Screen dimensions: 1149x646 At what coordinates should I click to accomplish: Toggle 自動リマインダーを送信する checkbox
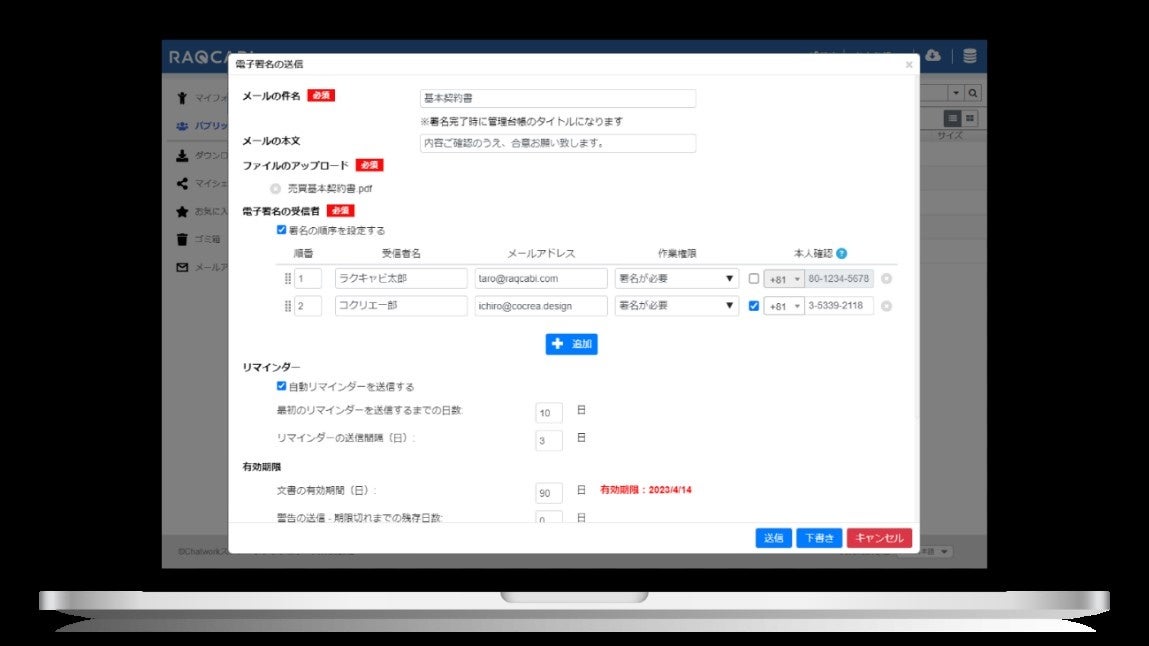coord(281,386)
